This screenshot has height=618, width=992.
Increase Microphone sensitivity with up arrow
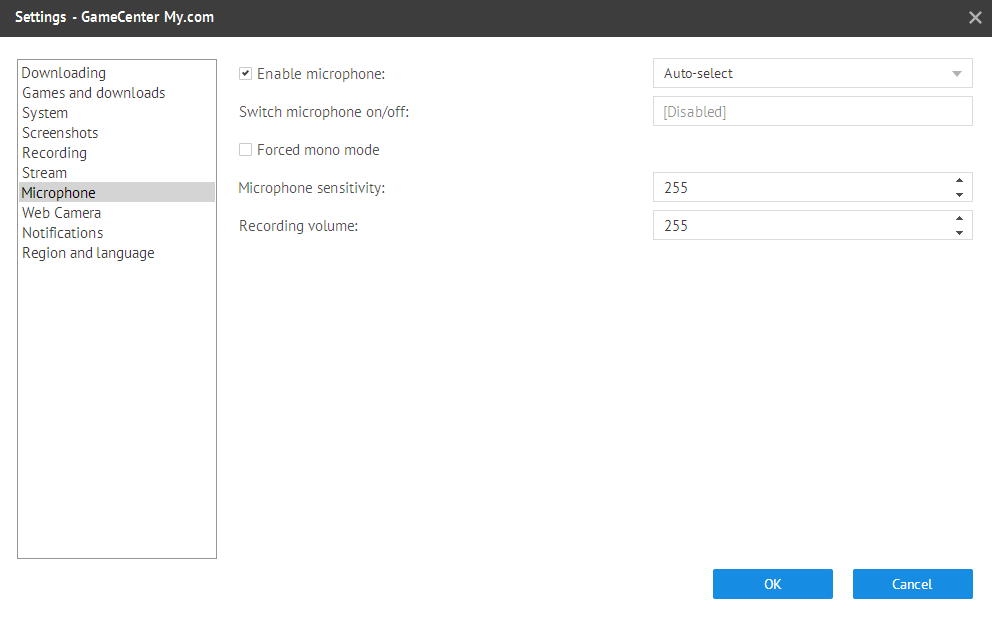point(959,181)
